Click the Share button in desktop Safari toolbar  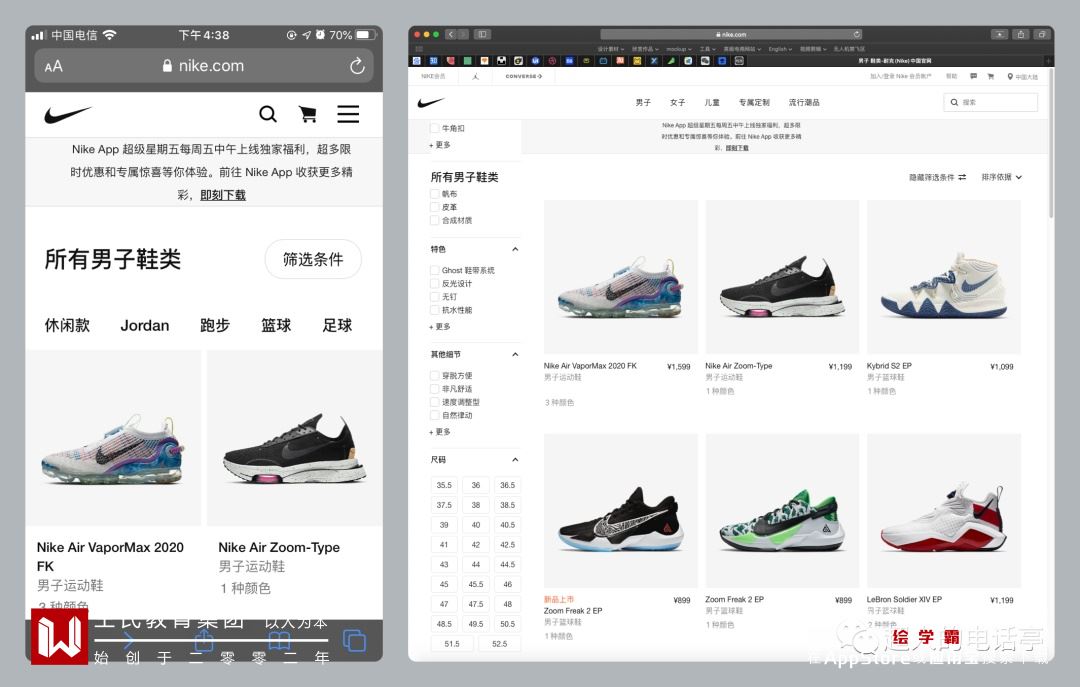tap(1021, 34)
